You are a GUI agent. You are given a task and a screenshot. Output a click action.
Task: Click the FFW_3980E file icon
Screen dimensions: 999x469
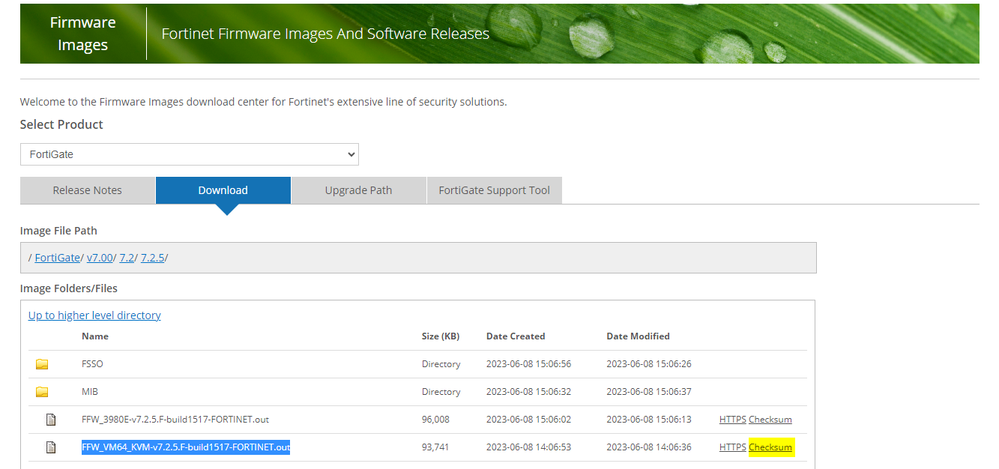50,420
